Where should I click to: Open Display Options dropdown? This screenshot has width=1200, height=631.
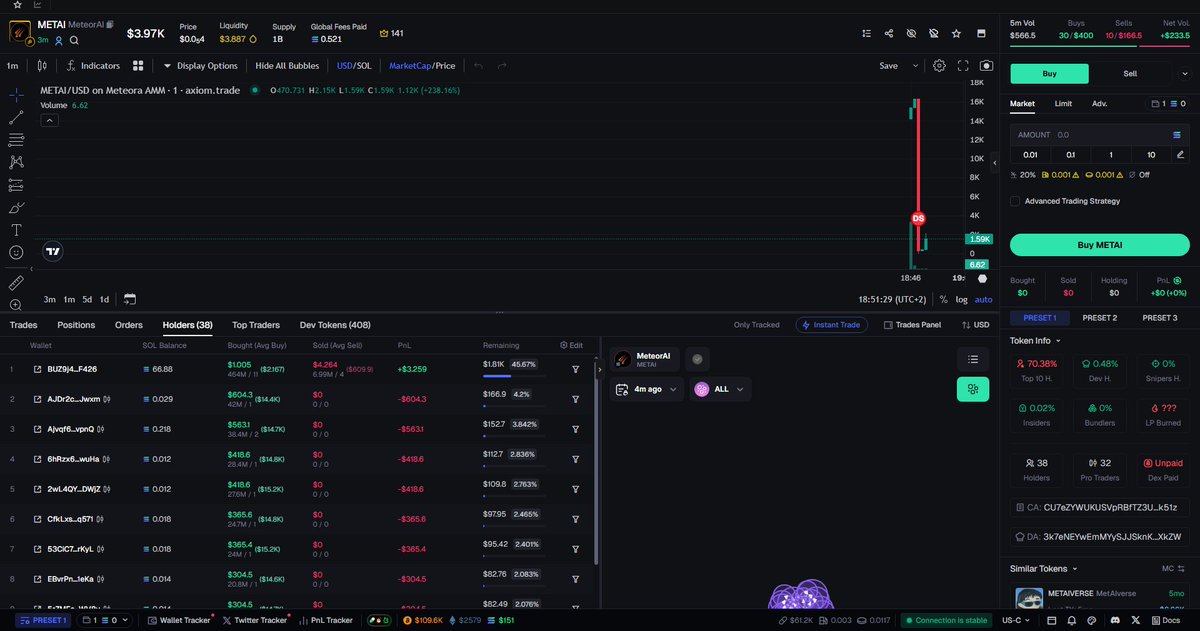[200, 66]
